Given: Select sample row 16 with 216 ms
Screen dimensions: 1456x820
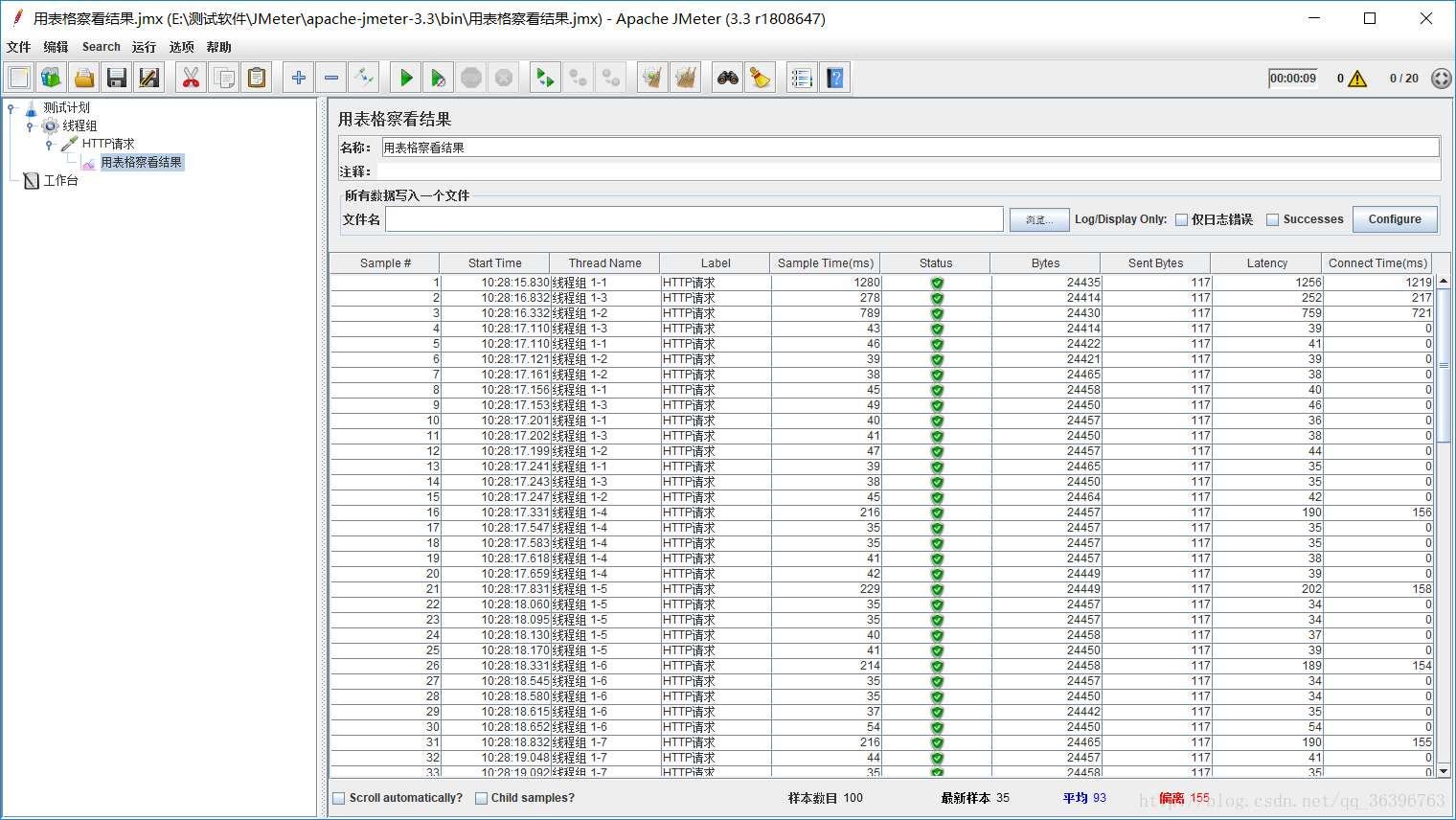Looking at the screenshot, I should tap(881, 512).
